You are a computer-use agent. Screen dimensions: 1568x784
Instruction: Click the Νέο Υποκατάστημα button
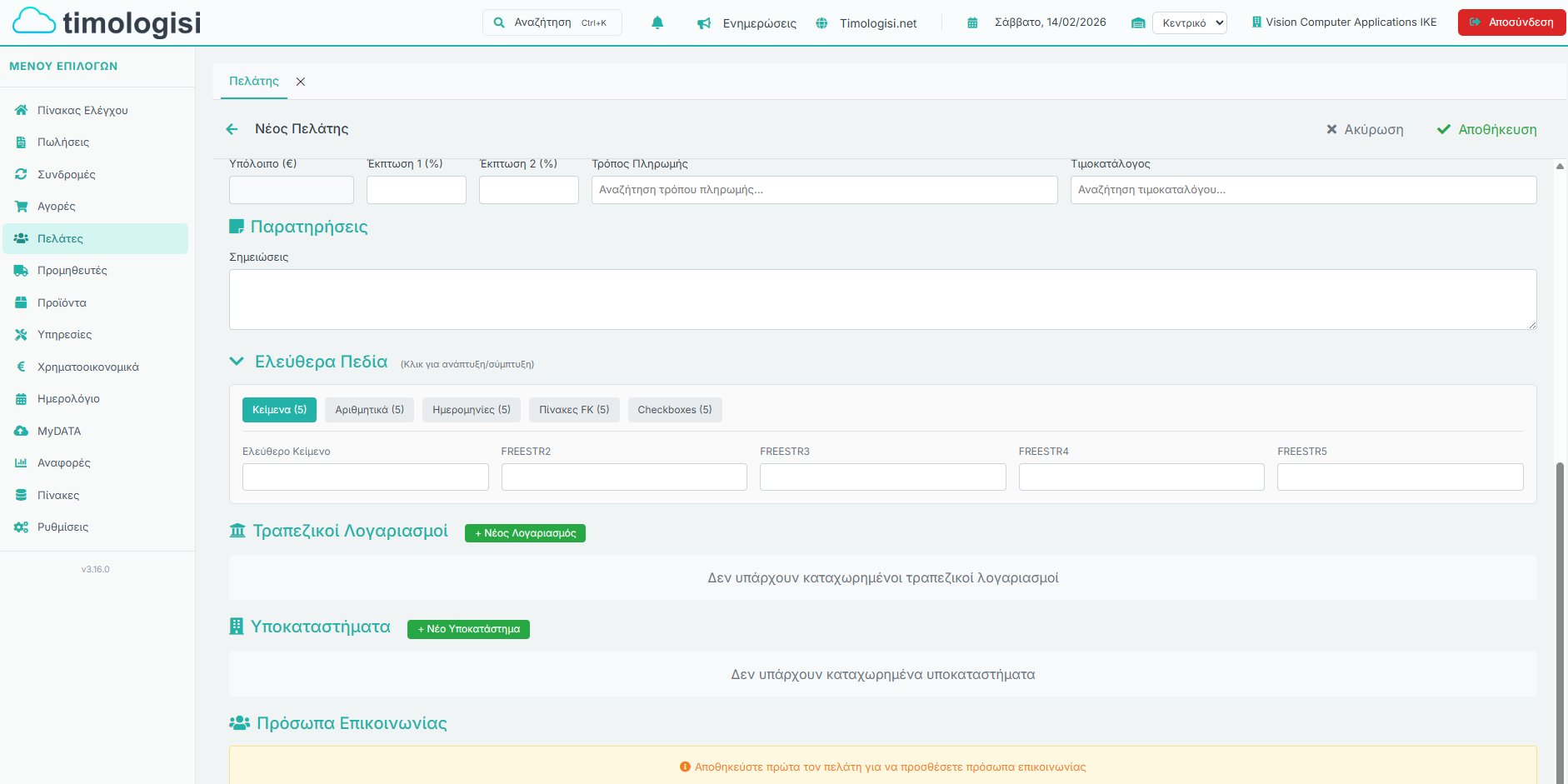[x=468, y=629]
